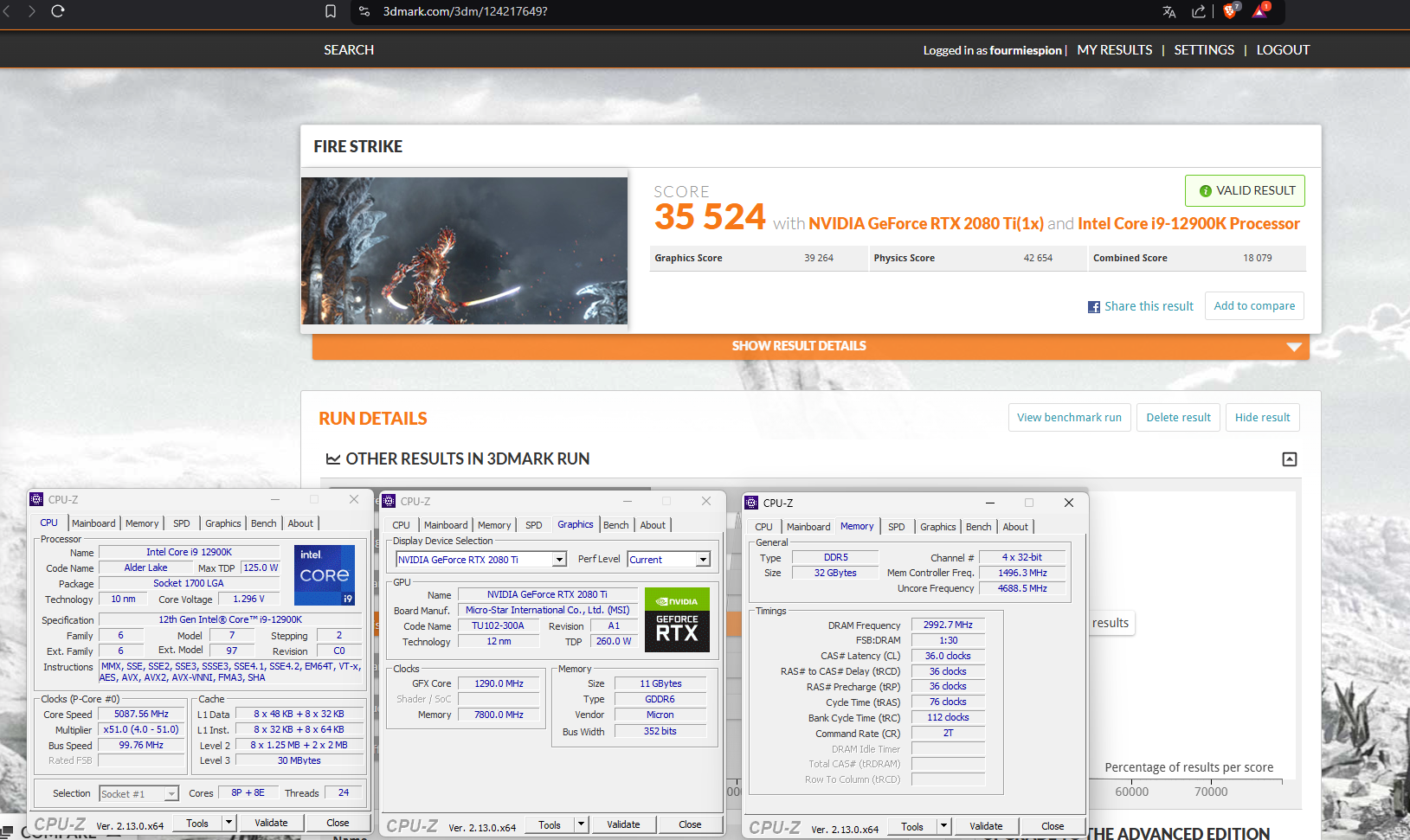The height and width of the screenshot is (840, 1410).
Task: Open the Brave Rewards triangle icon
Action: coord(1260,10)
